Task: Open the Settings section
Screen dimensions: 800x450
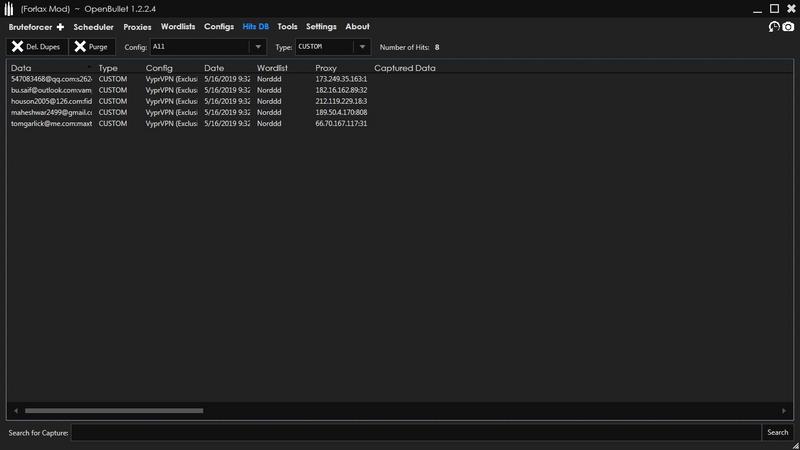Action: click(321, 27)
